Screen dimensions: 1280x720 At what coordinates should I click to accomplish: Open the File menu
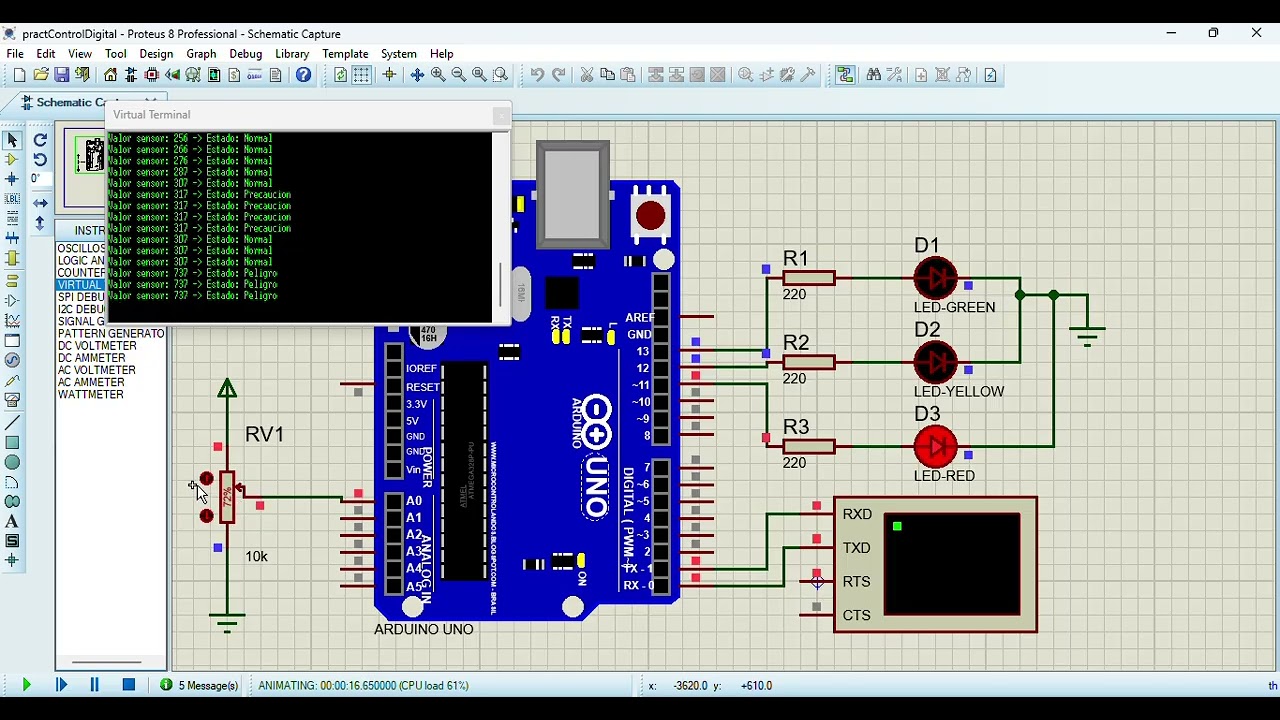15,54
